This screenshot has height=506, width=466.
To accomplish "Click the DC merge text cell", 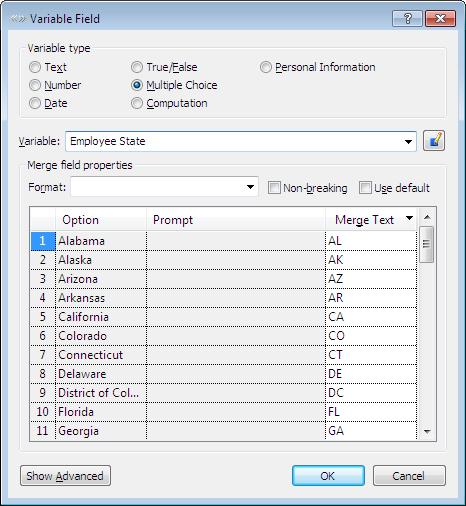I will coord(371,393).
